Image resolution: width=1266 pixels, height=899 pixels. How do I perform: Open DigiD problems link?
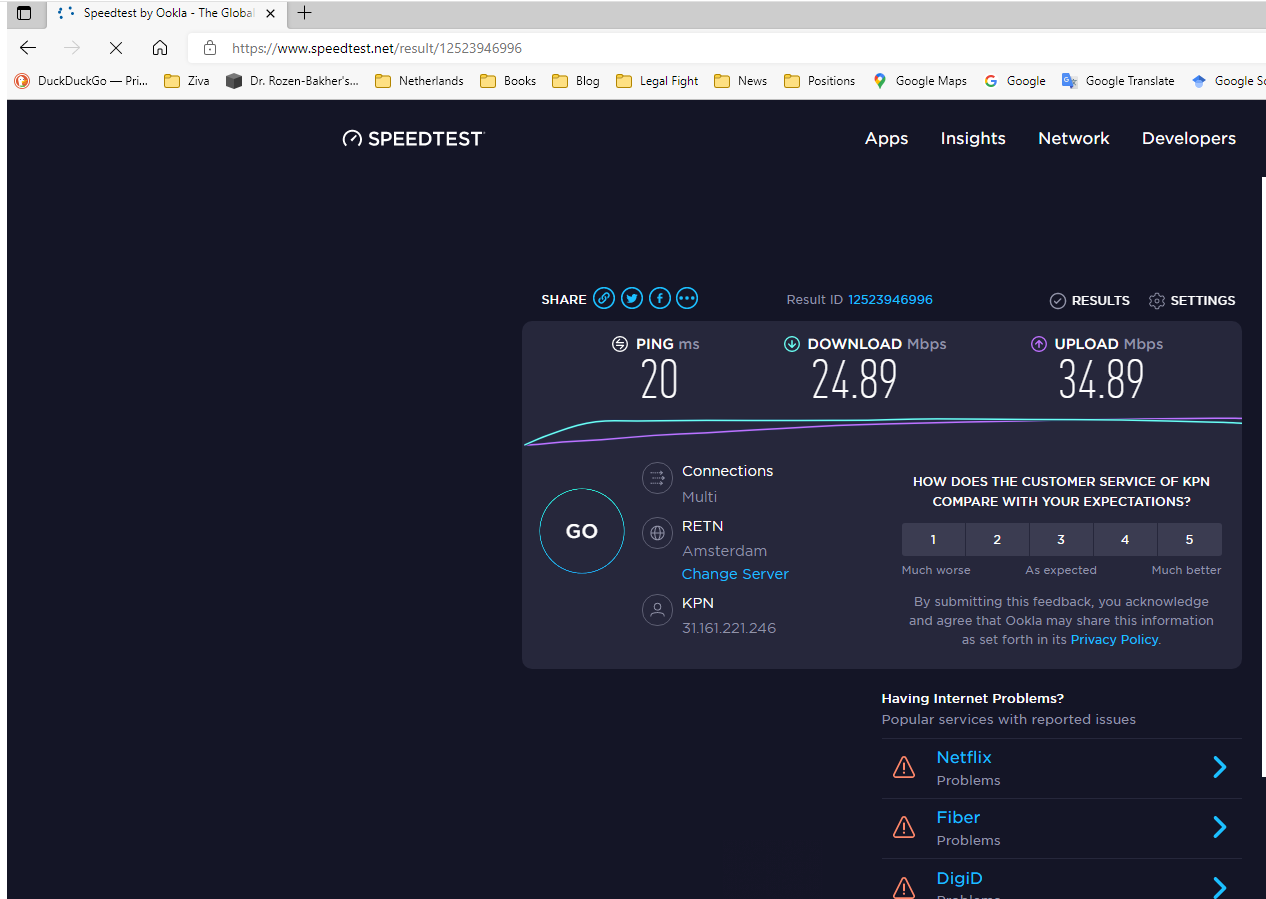coord(959,878)
